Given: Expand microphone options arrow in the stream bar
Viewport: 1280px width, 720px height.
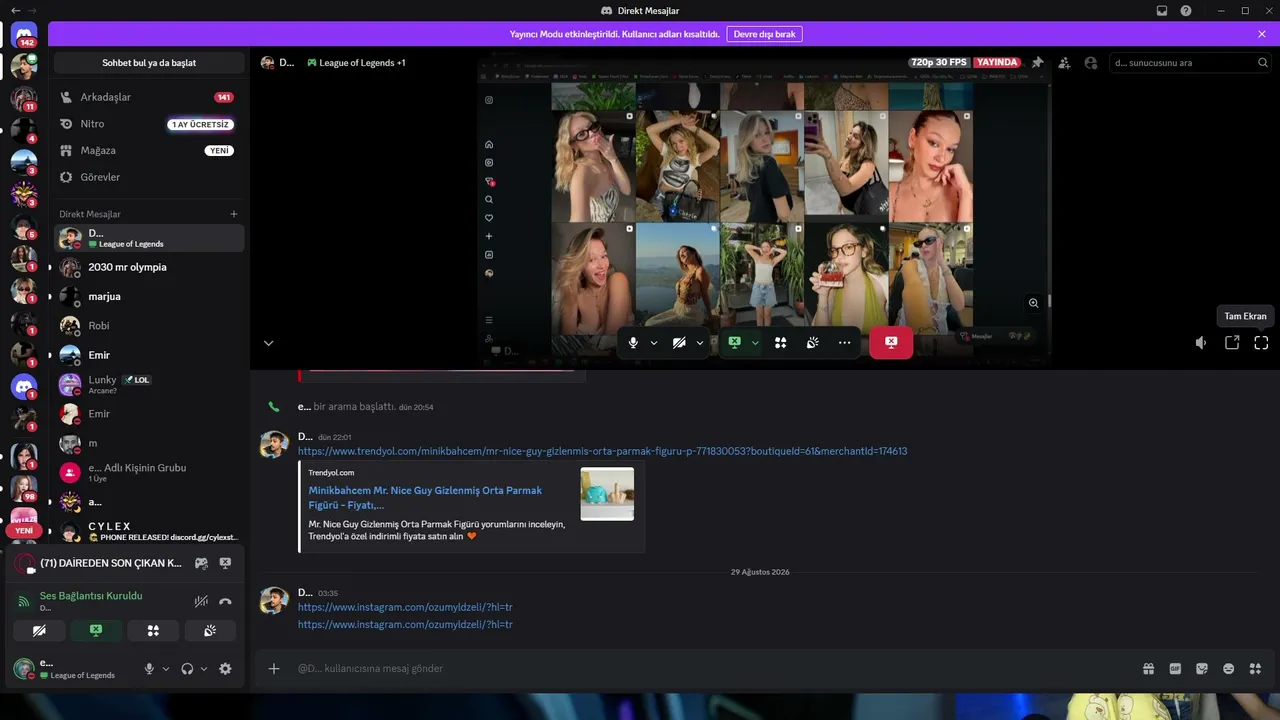Looking at the screenshot, I should point(654,342).
